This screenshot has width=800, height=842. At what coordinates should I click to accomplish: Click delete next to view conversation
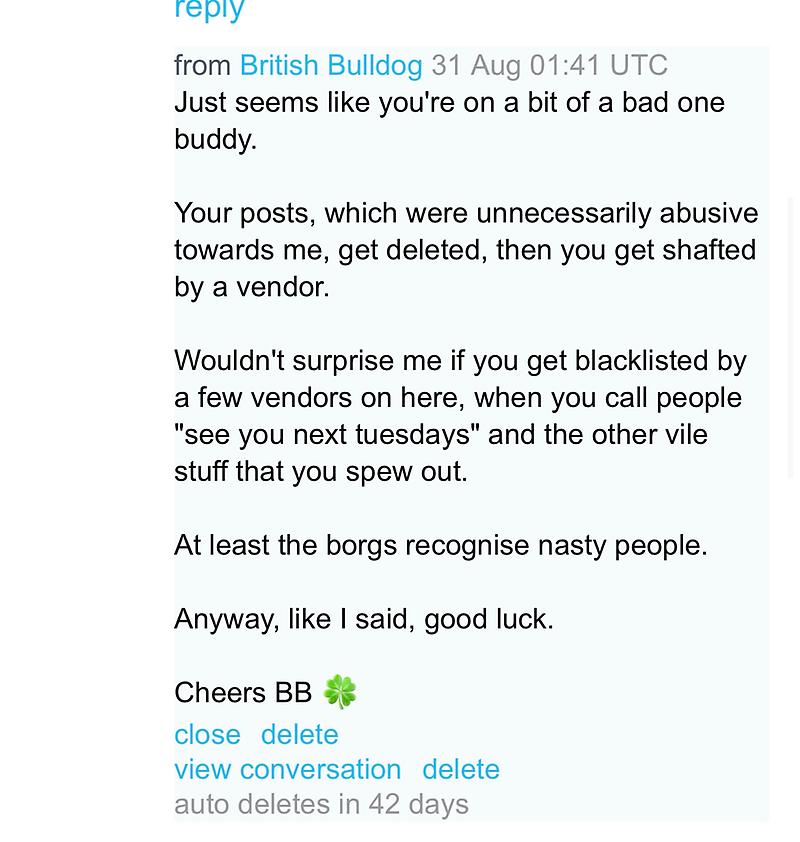(460, 769)
